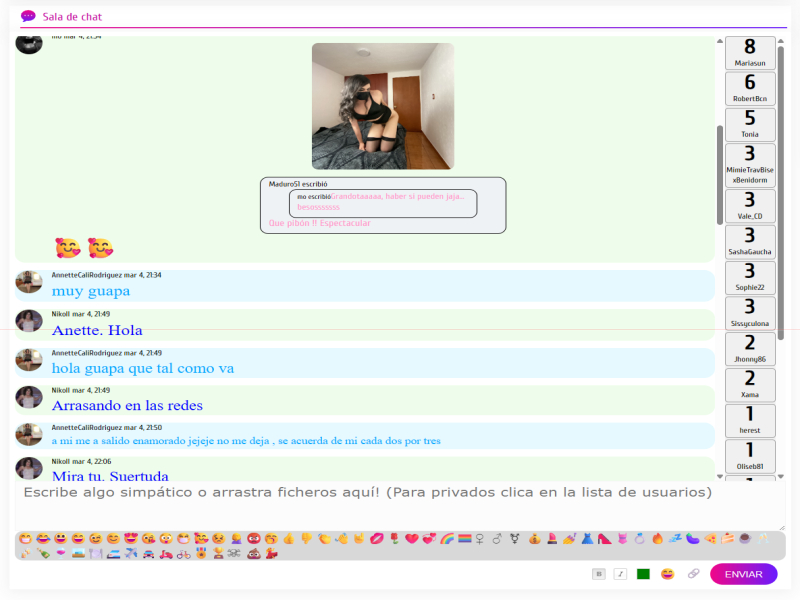Toggle bold text formatting

click(x=599, y=574)
